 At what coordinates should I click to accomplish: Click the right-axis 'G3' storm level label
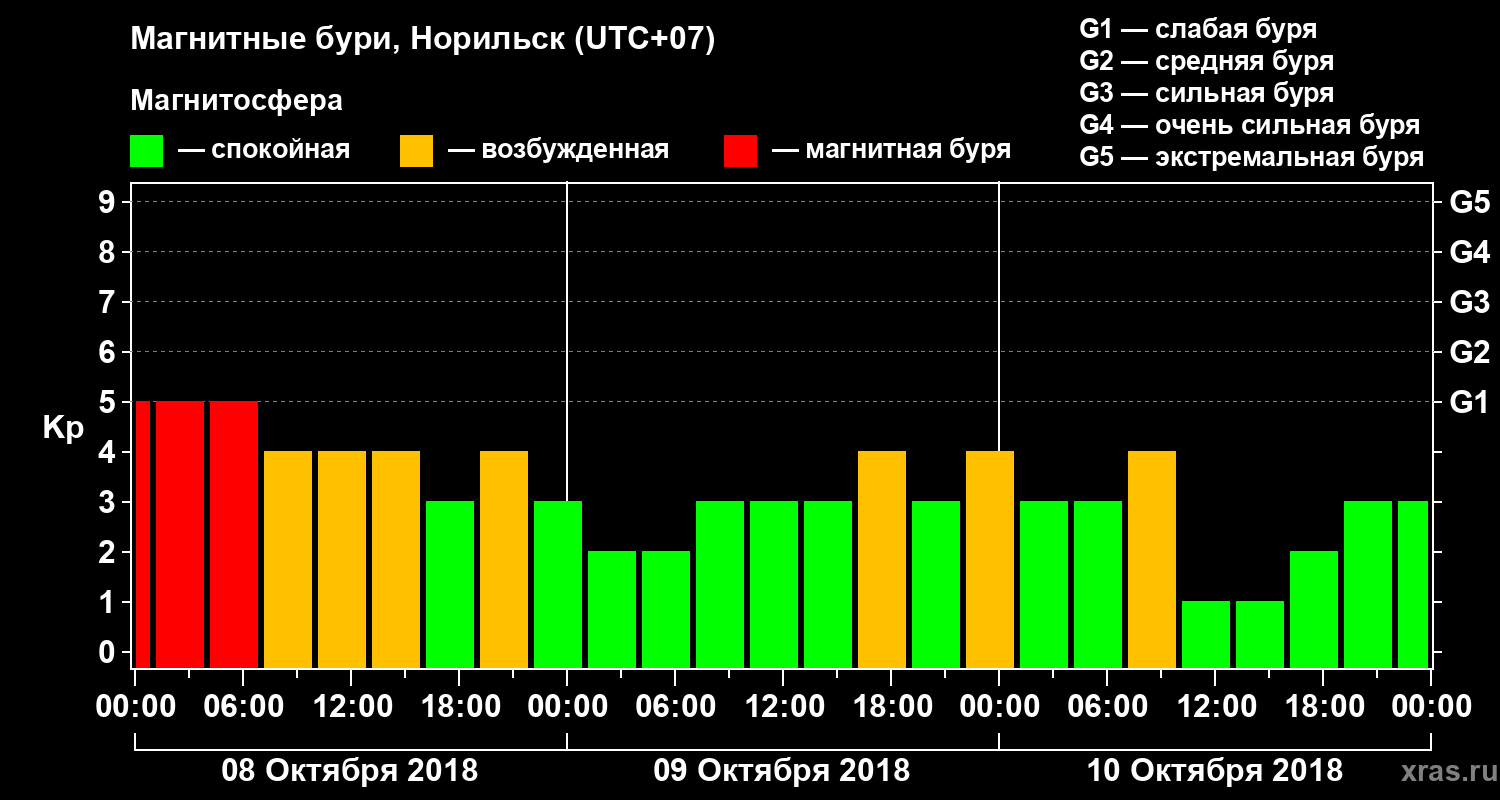click(1469, 302)
